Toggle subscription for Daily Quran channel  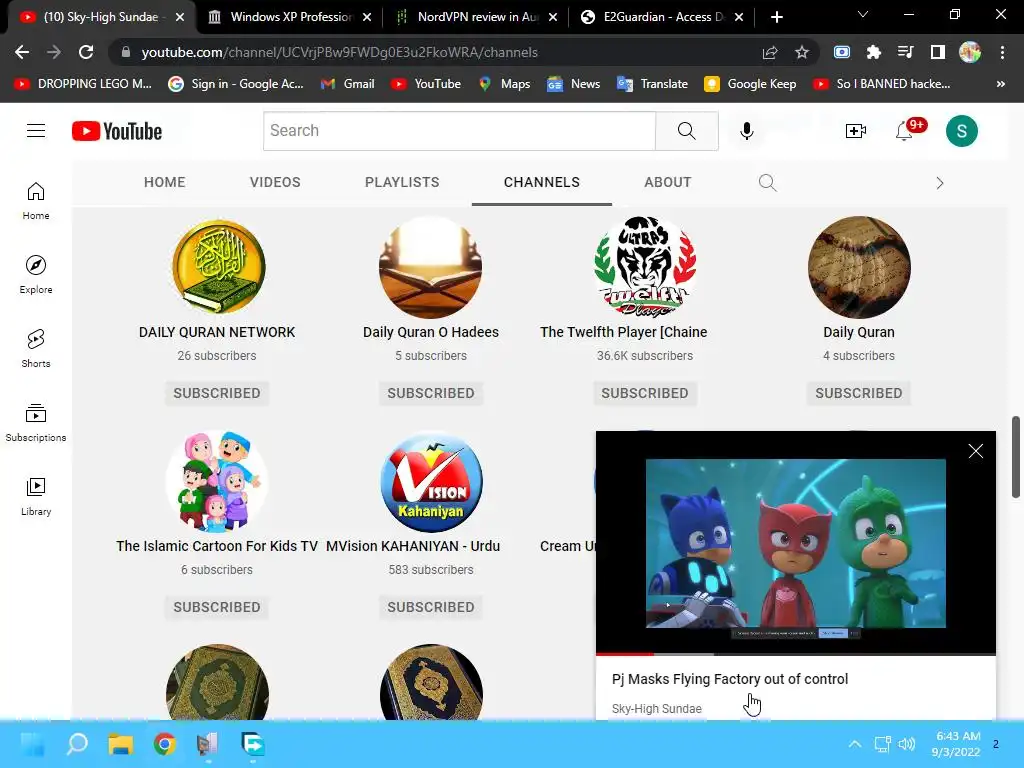tap(859, 393)
